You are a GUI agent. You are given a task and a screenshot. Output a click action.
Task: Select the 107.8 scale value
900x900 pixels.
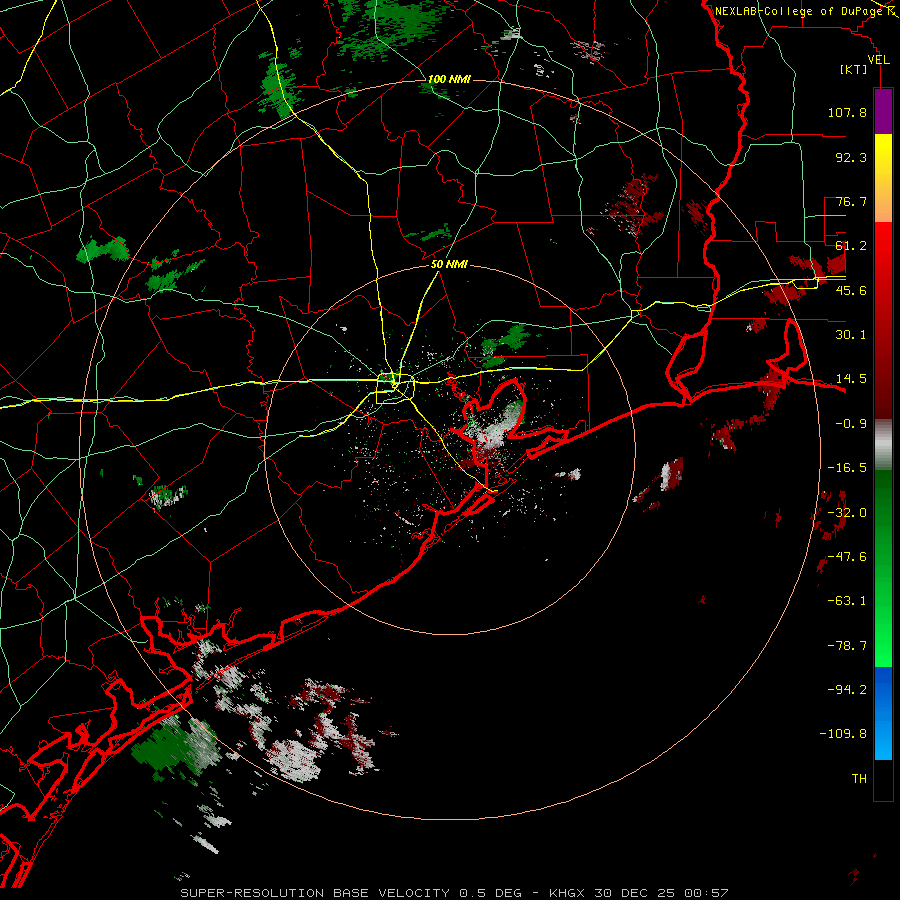[x=847, y=112]
